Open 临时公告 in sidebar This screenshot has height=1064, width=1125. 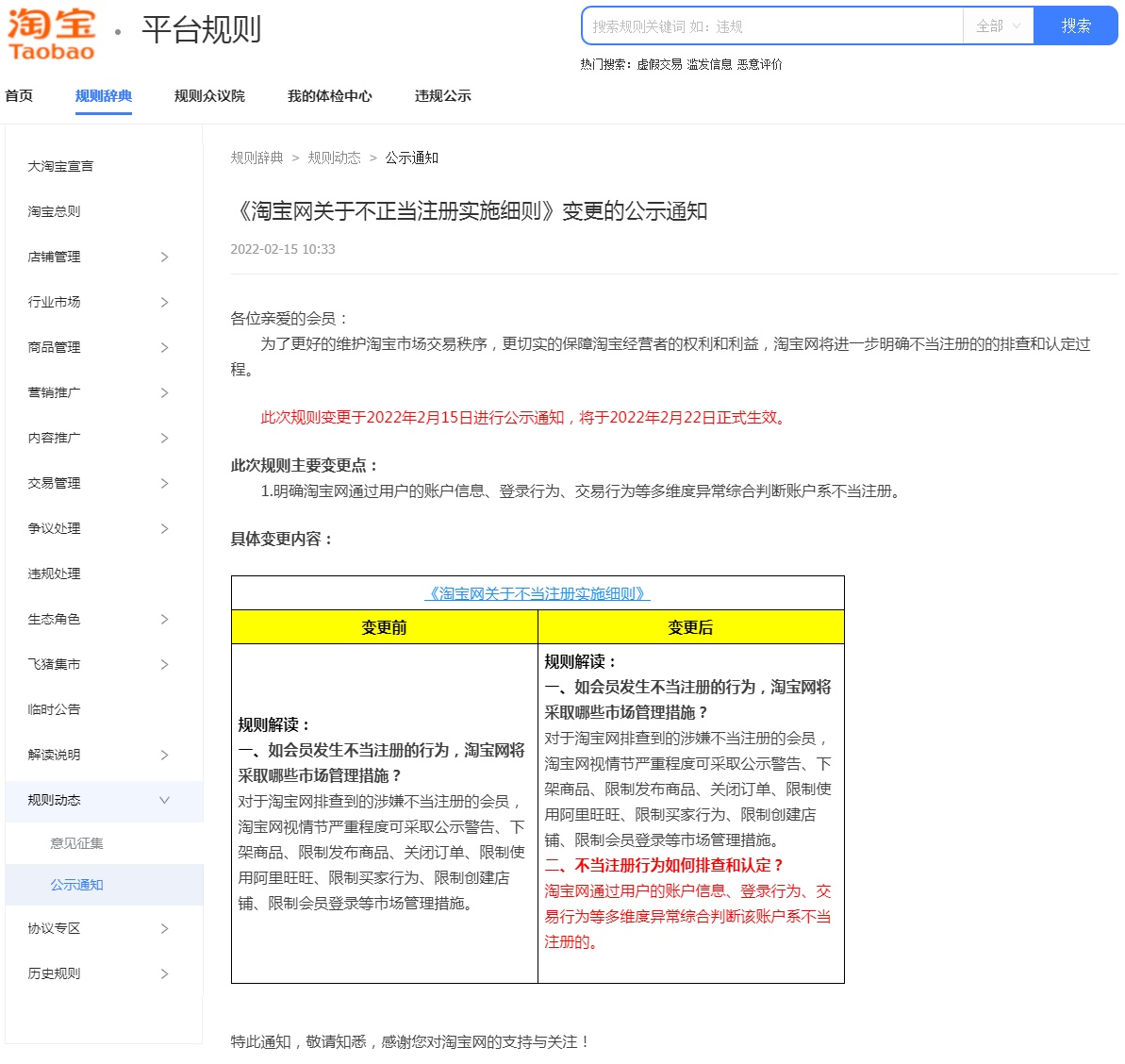(x=54, y=708)
